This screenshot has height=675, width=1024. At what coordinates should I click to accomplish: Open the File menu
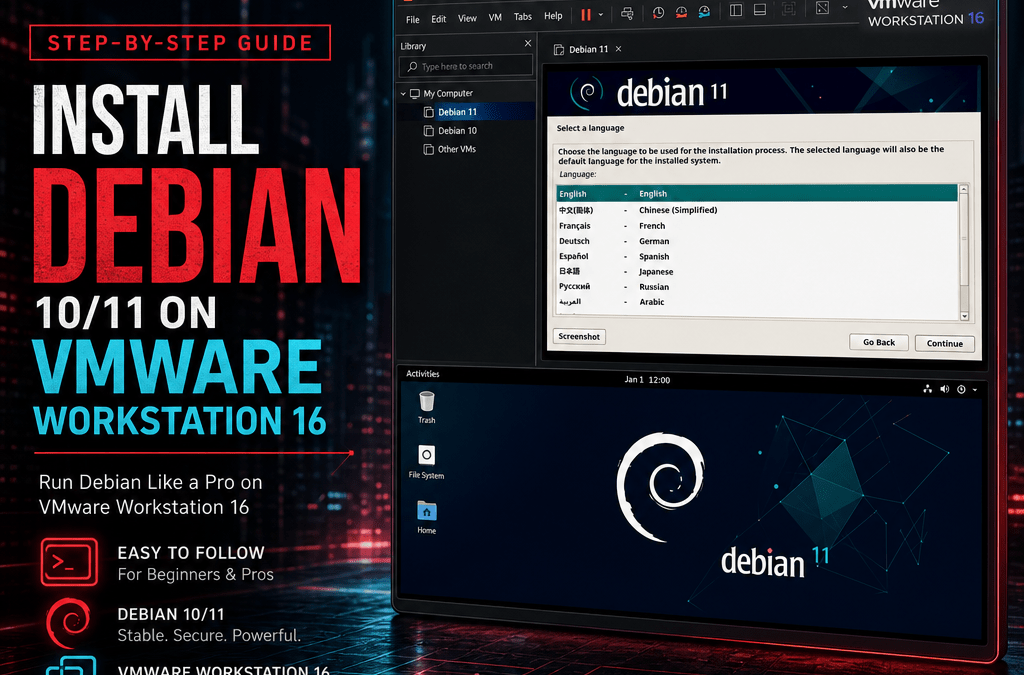[413, 20]
